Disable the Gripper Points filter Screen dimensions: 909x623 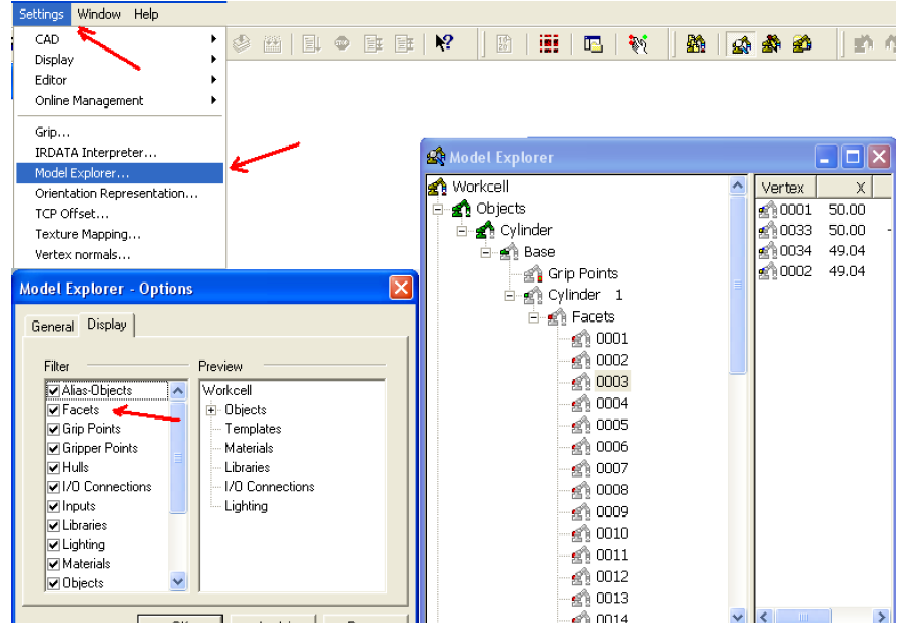pyautogui.click(x=53, y=449)
